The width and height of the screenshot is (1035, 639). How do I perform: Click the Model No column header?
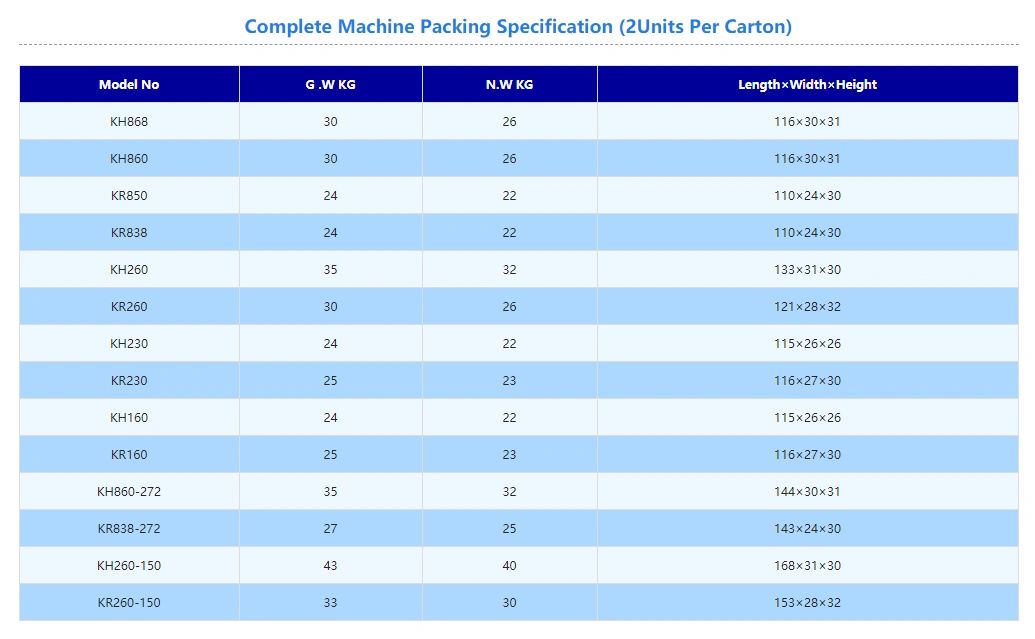[x=129, y=85]
